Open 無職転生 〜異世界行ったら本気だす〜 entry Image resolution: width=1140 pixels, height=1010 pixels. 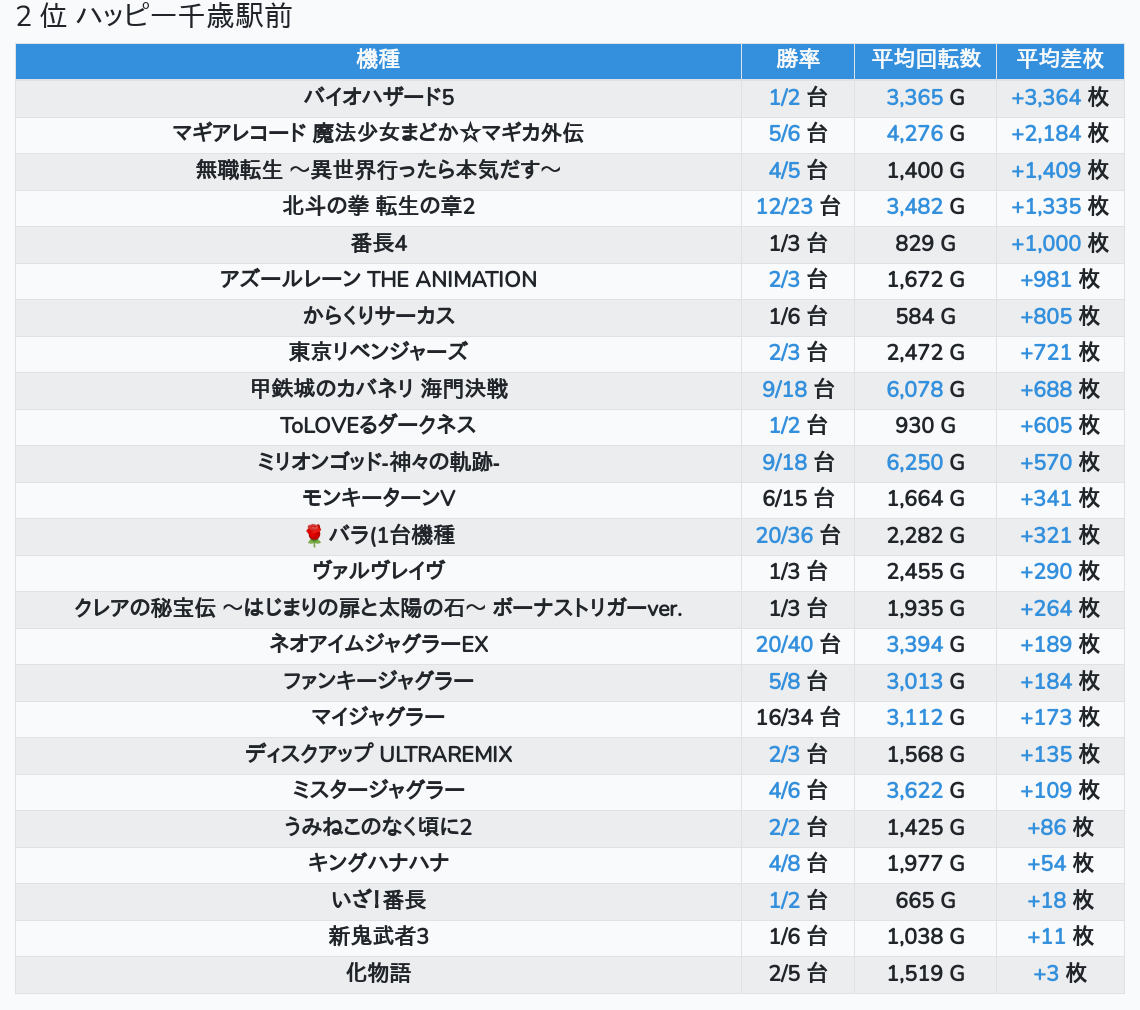378,170
